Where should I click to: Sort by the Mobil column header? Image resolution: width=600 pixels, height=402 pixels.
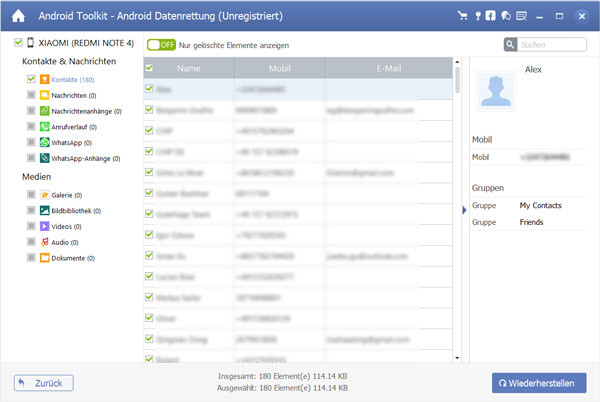tap(280, 68)
